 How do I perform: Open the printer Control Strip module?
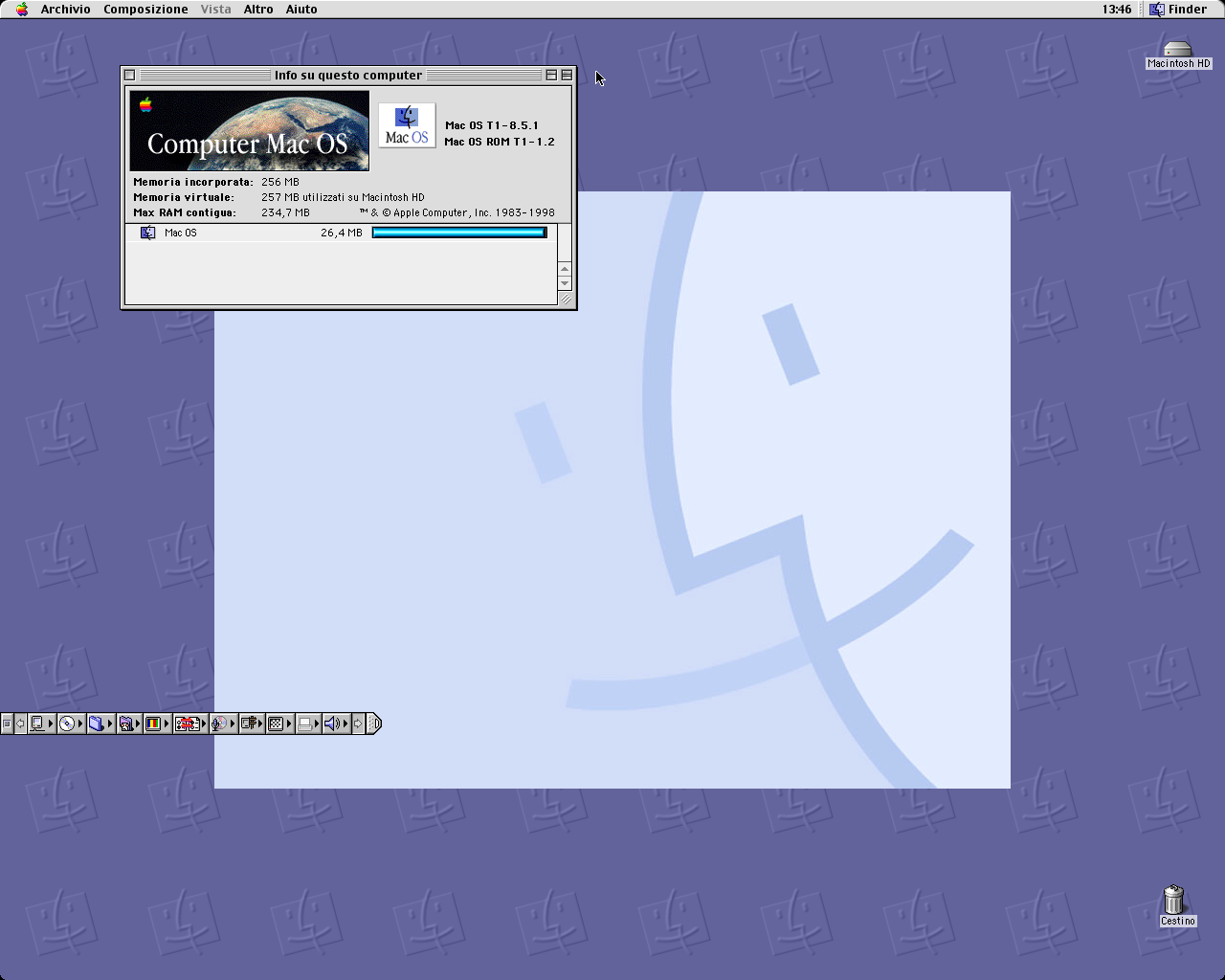(x=308, y=724)
